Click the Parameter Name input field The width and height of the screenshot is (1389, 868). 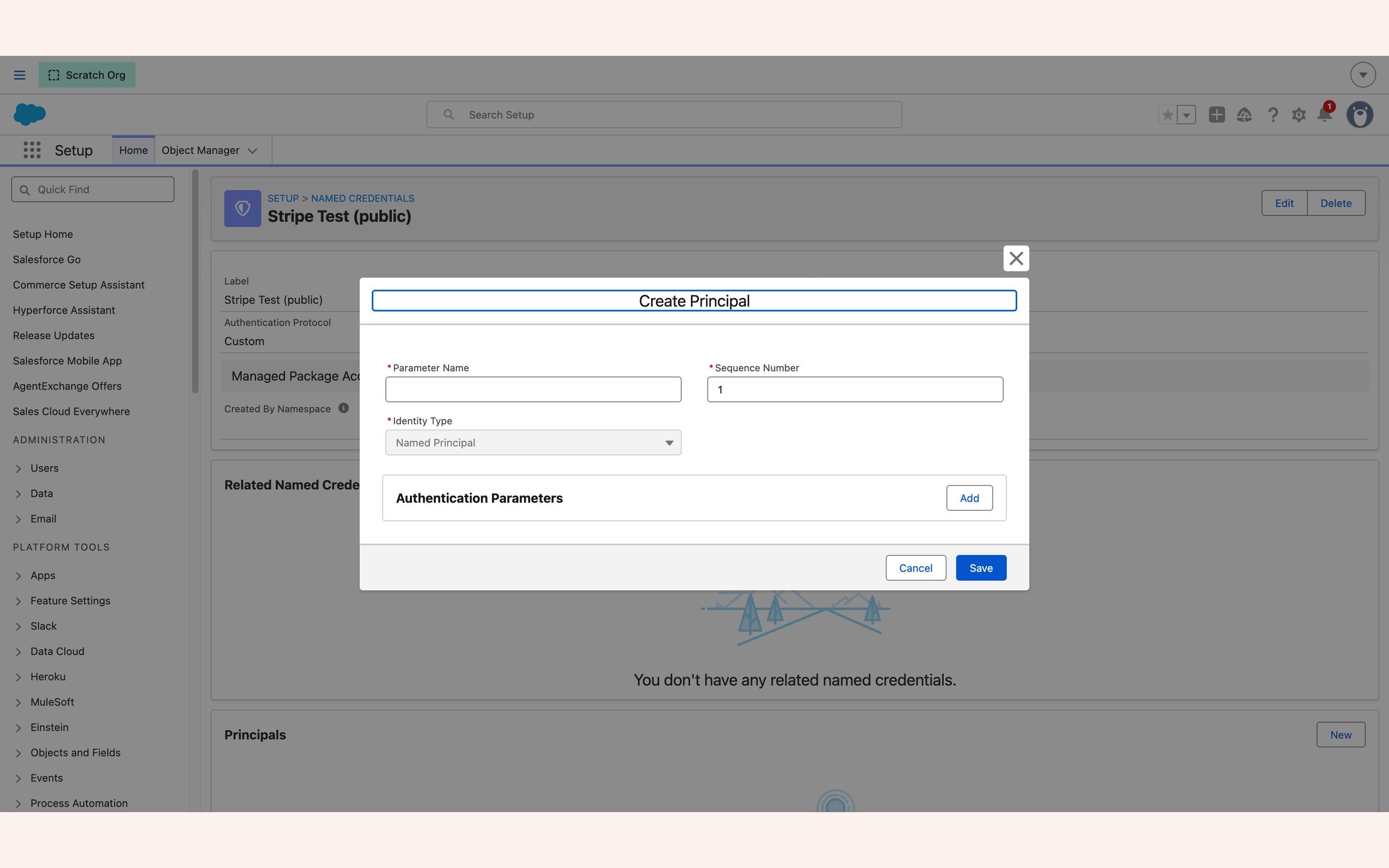(x=533, y=389)
